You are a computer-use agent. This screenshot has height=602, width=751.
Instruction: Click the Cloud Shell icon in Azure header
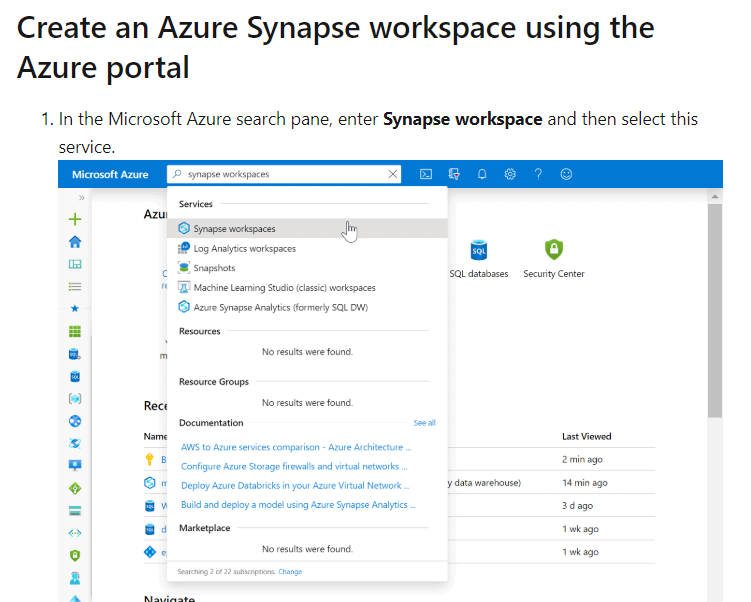[426, 174]
